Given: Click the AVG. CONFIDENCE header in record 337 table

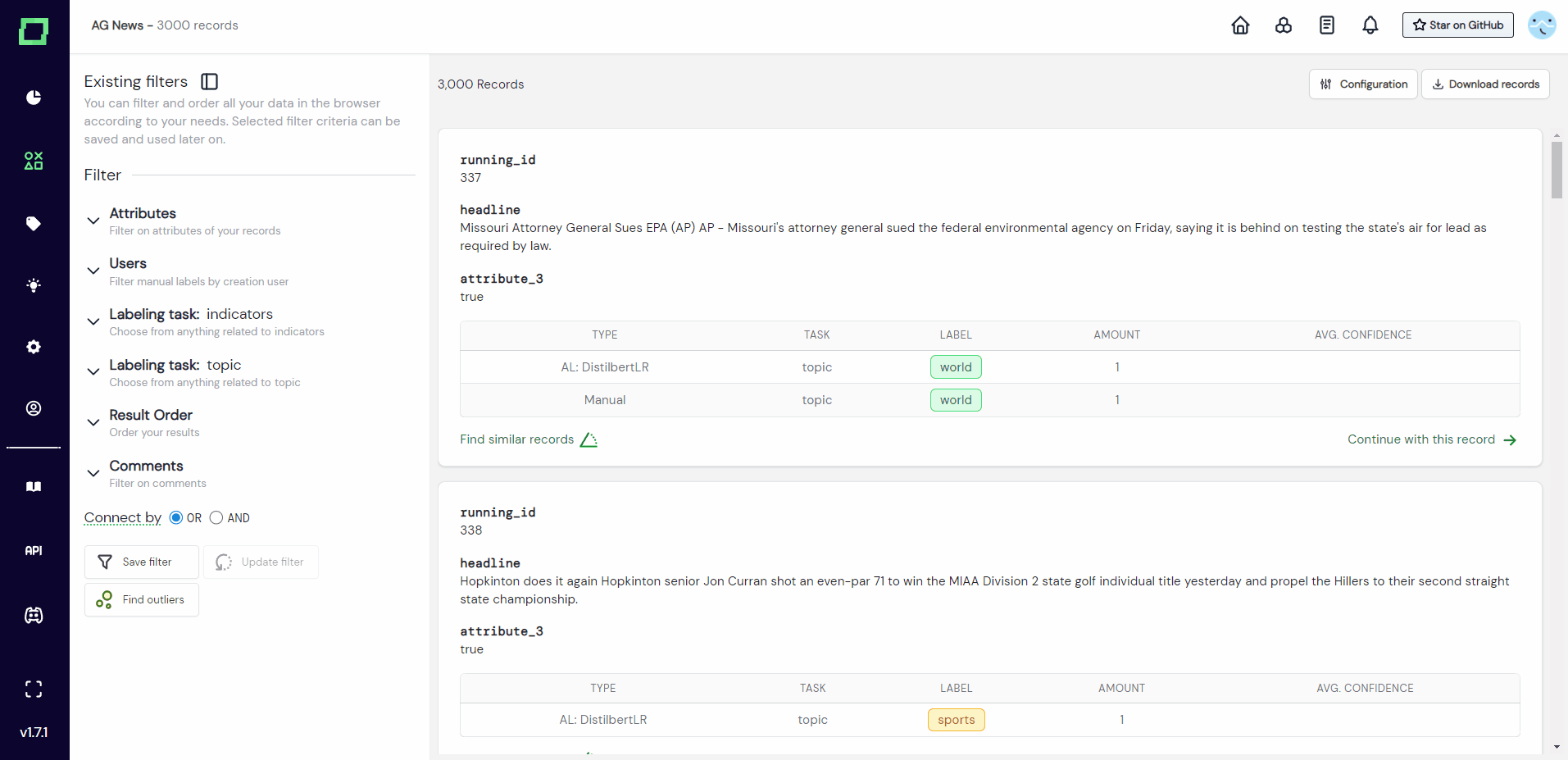Looking at the screenshot, I should [x=1363, y=335].
